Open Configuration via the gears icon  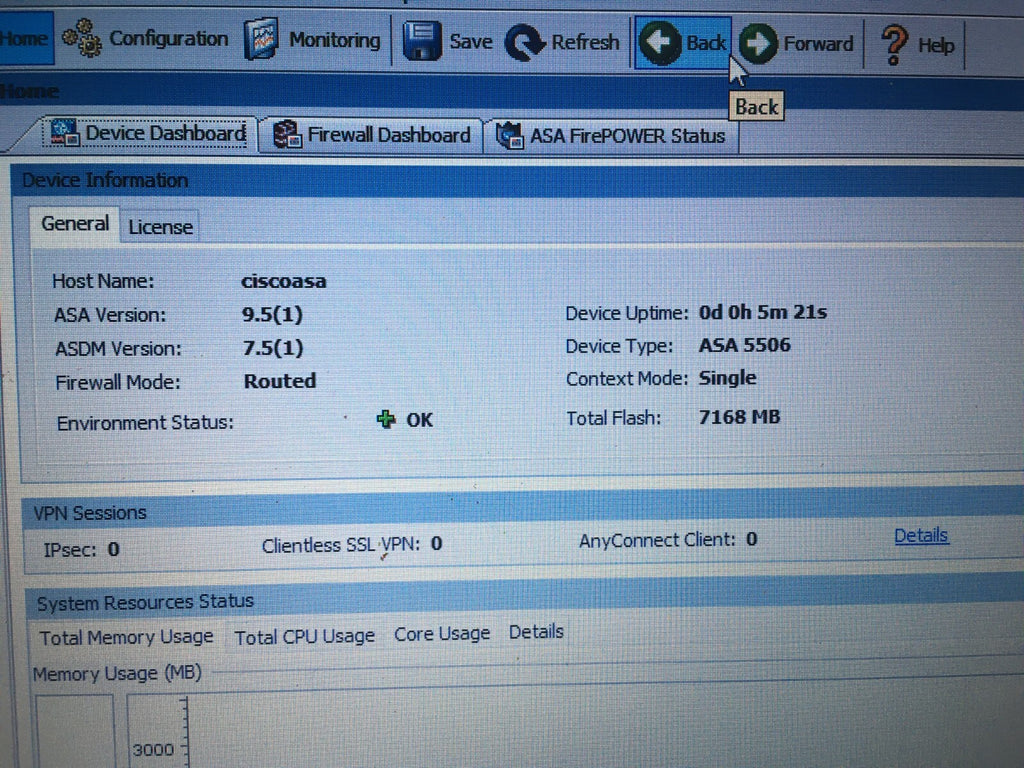tap(81, 40)
